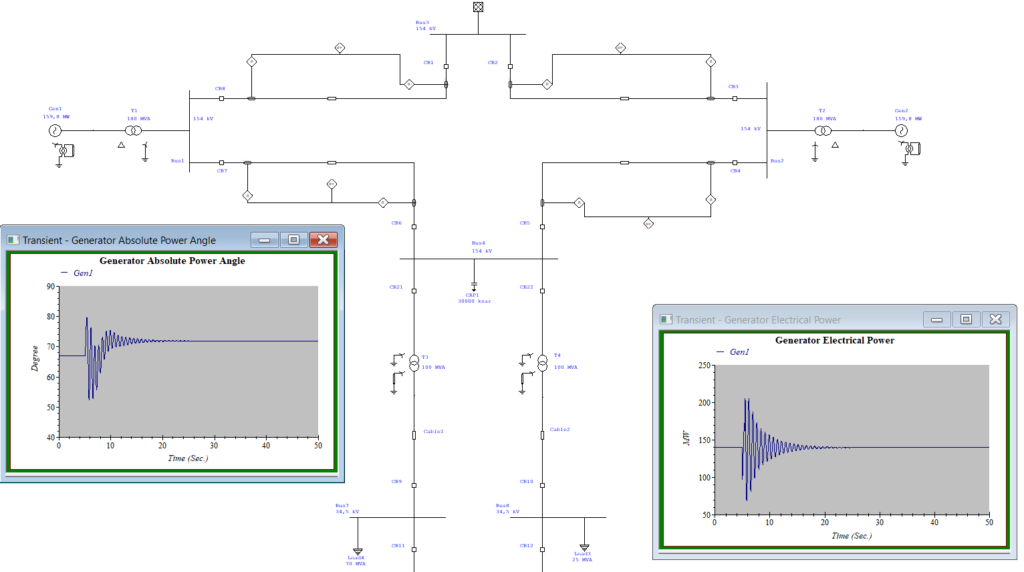1024x572 pixels.
Task: Select circuit breaker CB21
Action: (414, 291)
